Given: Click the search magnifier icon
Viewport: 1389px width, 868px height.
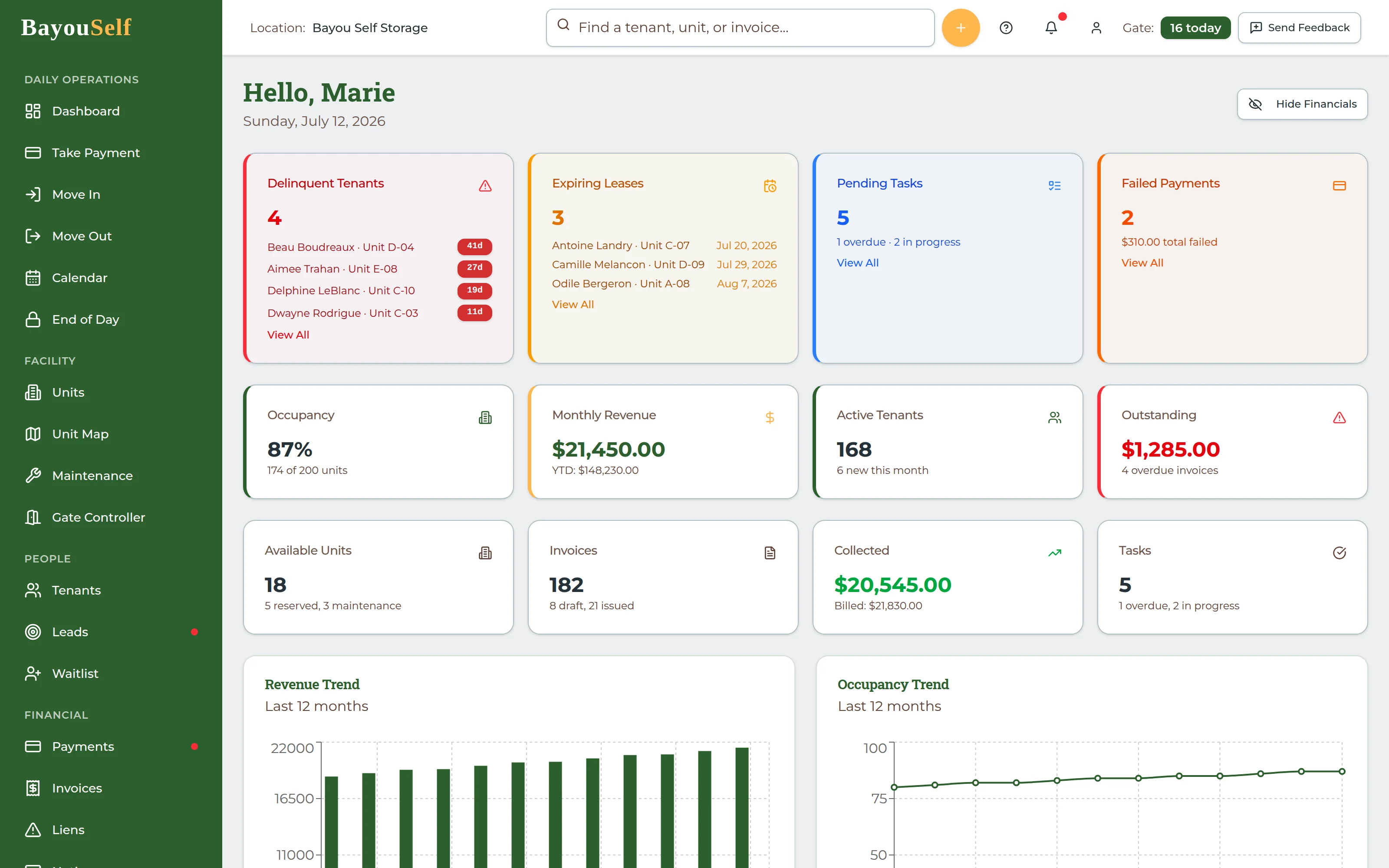Looking at the screenshot, I should point(564,25).
